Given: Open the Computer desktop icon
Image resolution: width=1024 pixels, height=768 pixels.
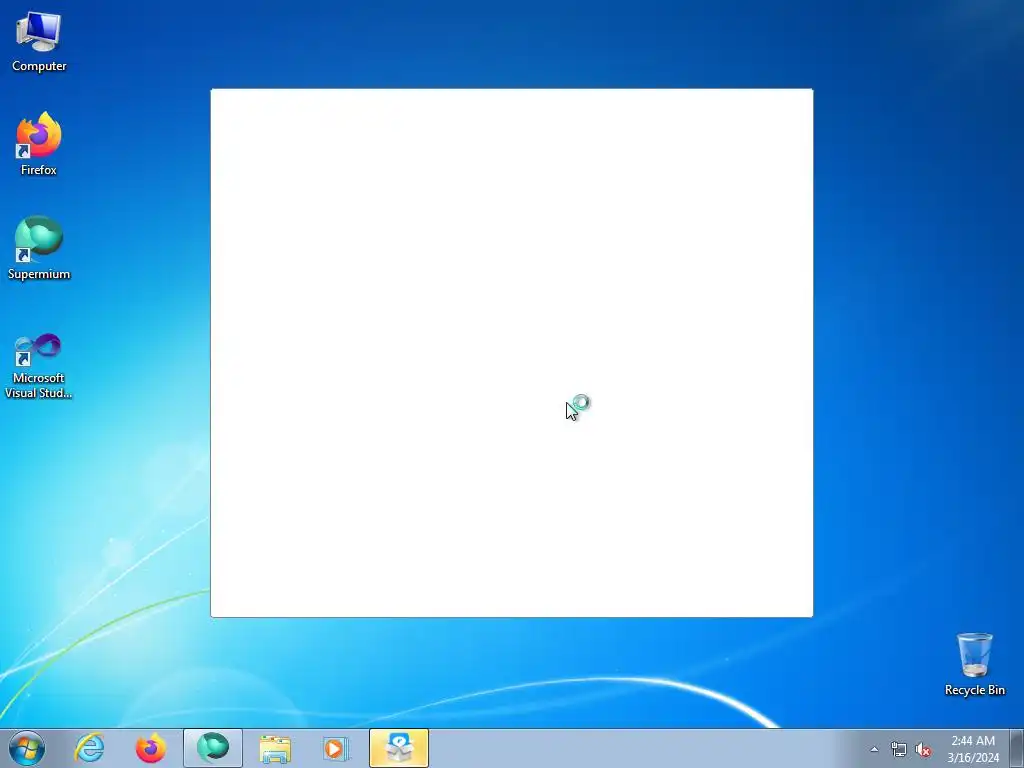Looking at the screenshot, I should click(39, 42).
